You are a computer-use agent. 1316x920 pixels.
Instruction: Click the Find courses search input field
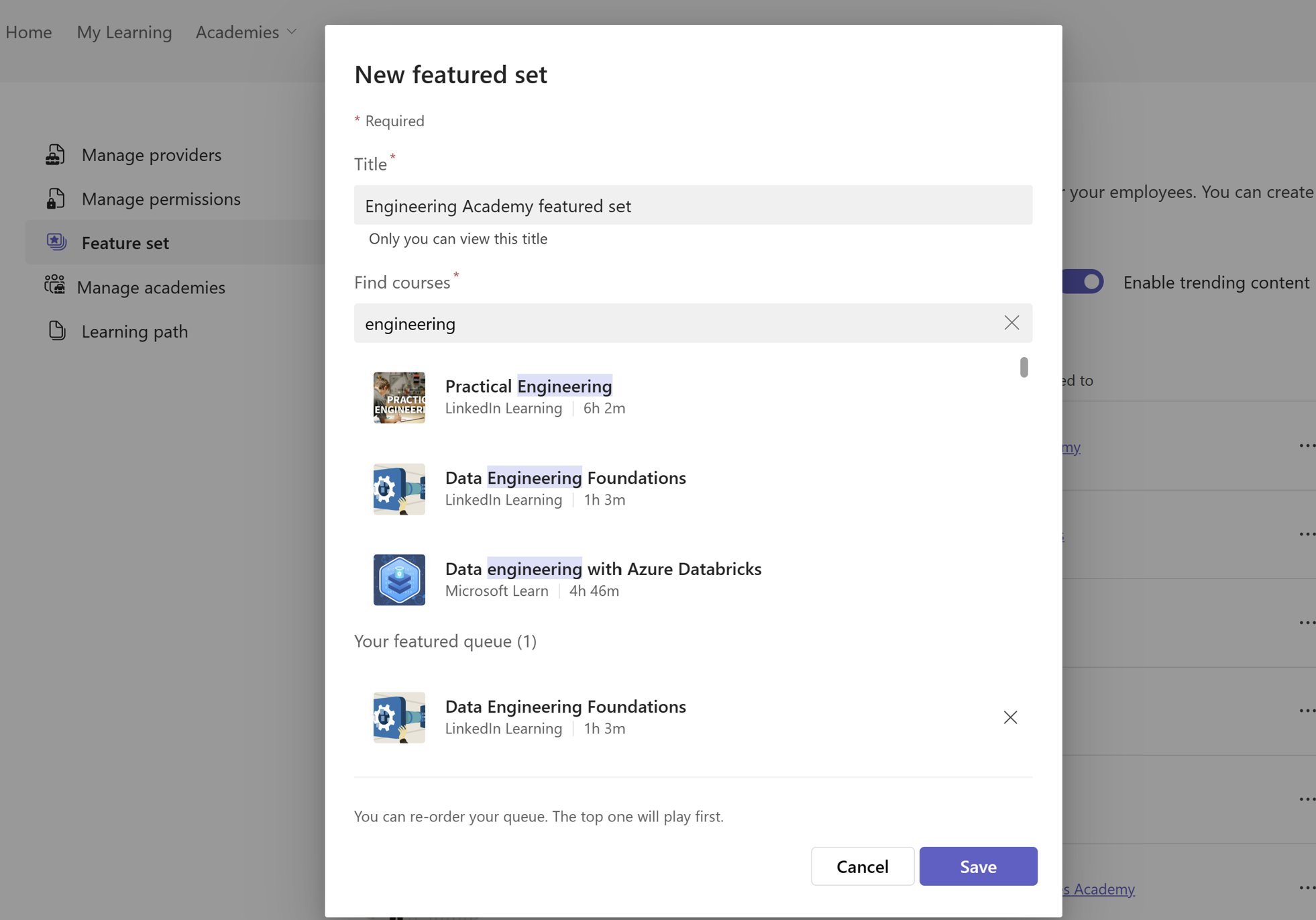coord(693,322)
